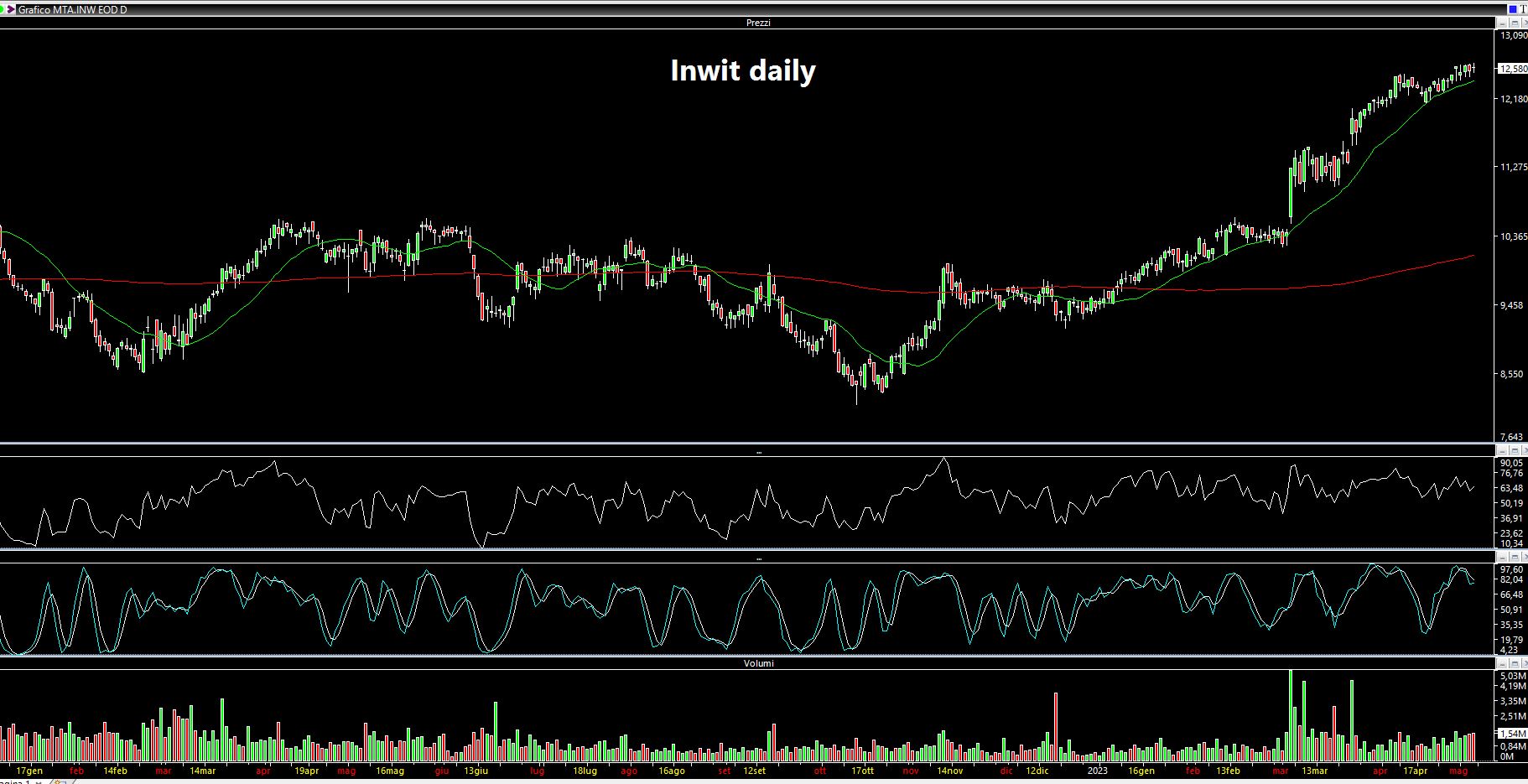The height and width of the screenshot is (784, 1528).
Task: Click the 35,35 stochastic scale value
Action: 1511,625
